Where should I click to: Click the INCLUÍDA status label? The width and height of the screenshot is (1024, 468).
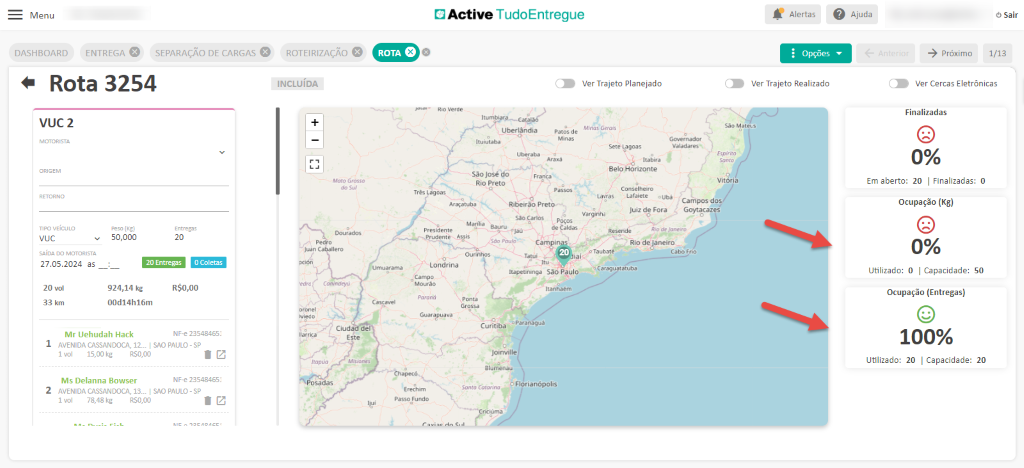(298, 84)
